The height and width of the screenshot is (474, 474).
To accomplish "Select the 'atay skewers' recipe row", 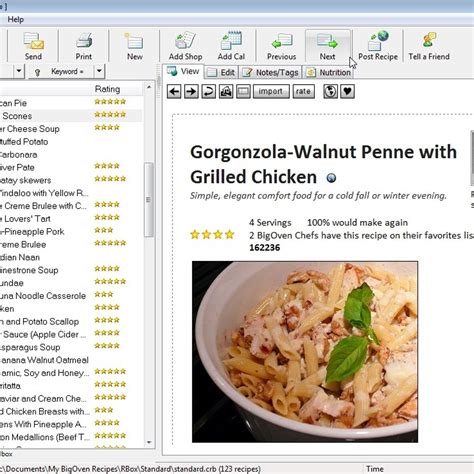I will pyautogui.click(x=72, y=180).
